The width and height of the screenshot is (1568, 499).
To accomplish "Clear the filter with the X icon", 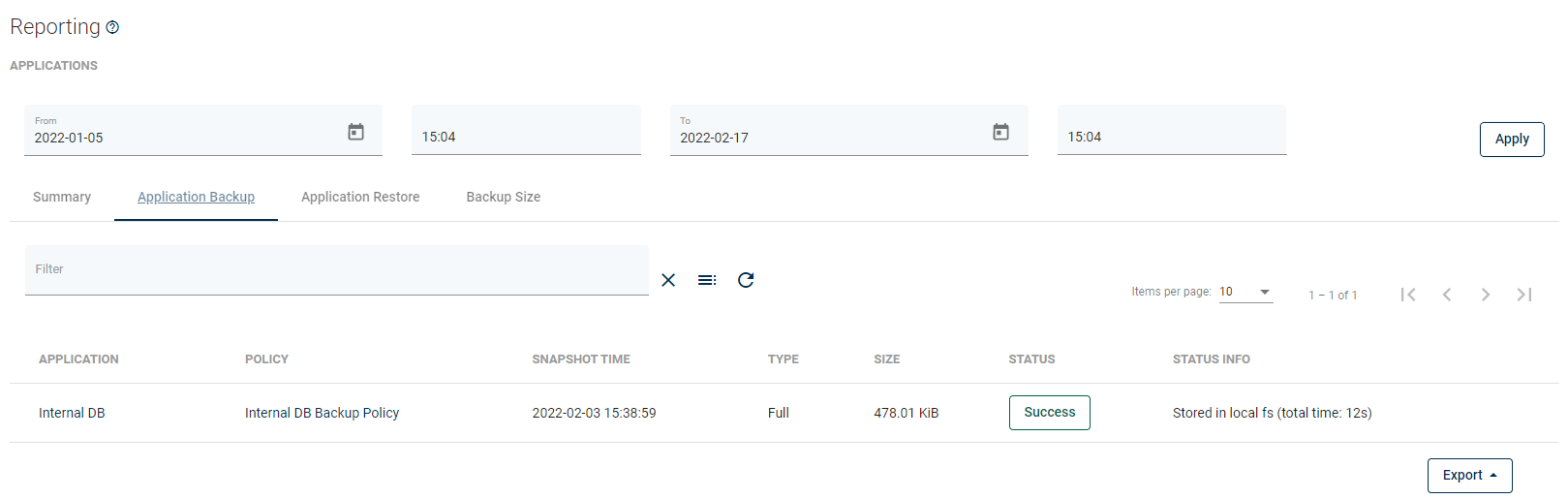I will click(x=668, y=280).
